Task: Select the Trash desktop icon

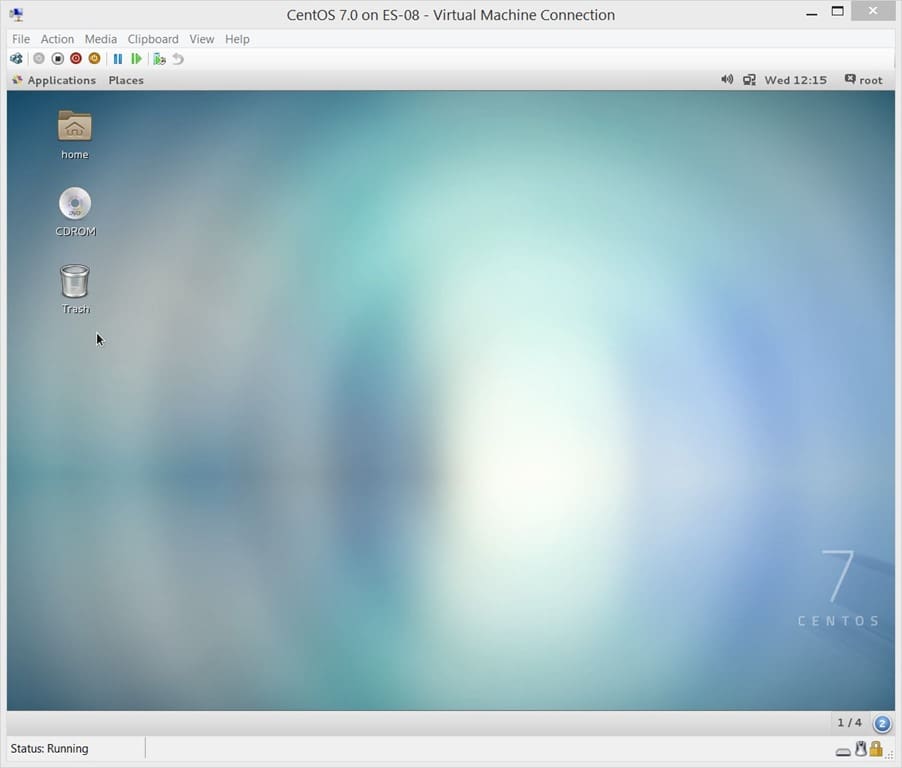Action: pyautogui.click(x=75, y=289)
